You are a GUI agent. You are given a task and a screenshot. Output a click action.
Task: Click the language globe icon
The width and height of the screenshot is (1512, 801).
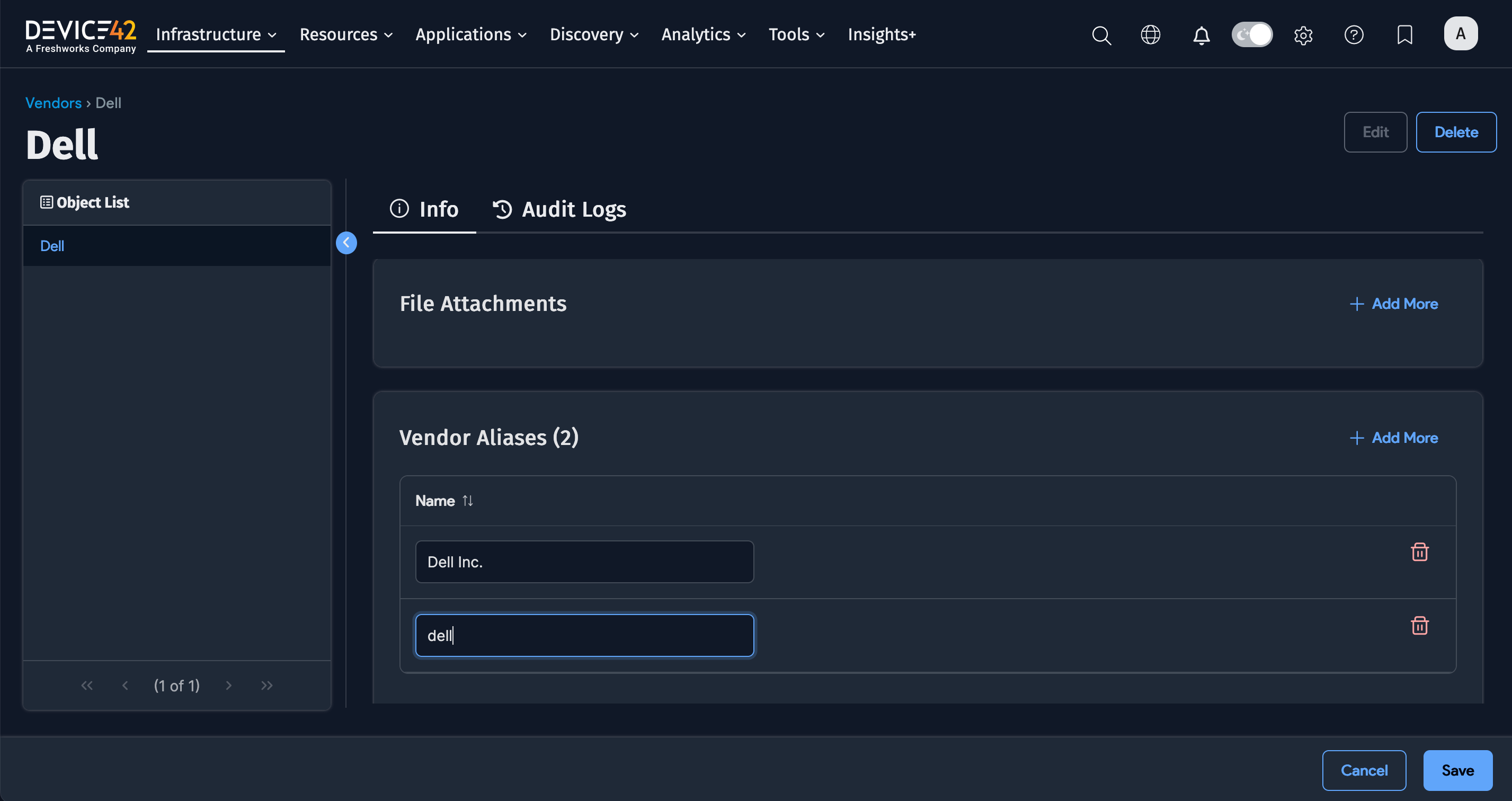point(1151,35)
